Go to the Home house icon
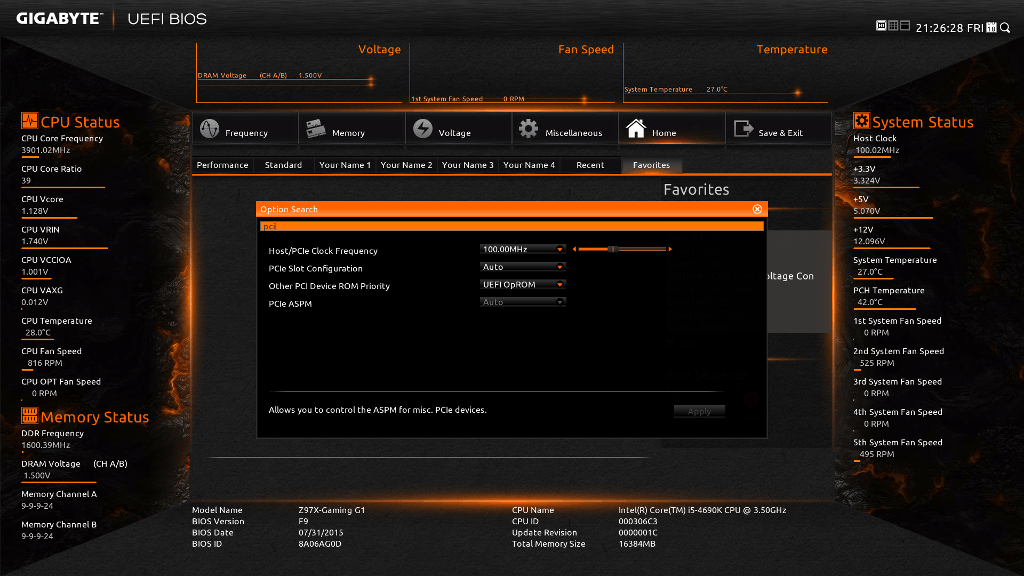The height and width of the screenshot is (576, 1024). point(636,130)
